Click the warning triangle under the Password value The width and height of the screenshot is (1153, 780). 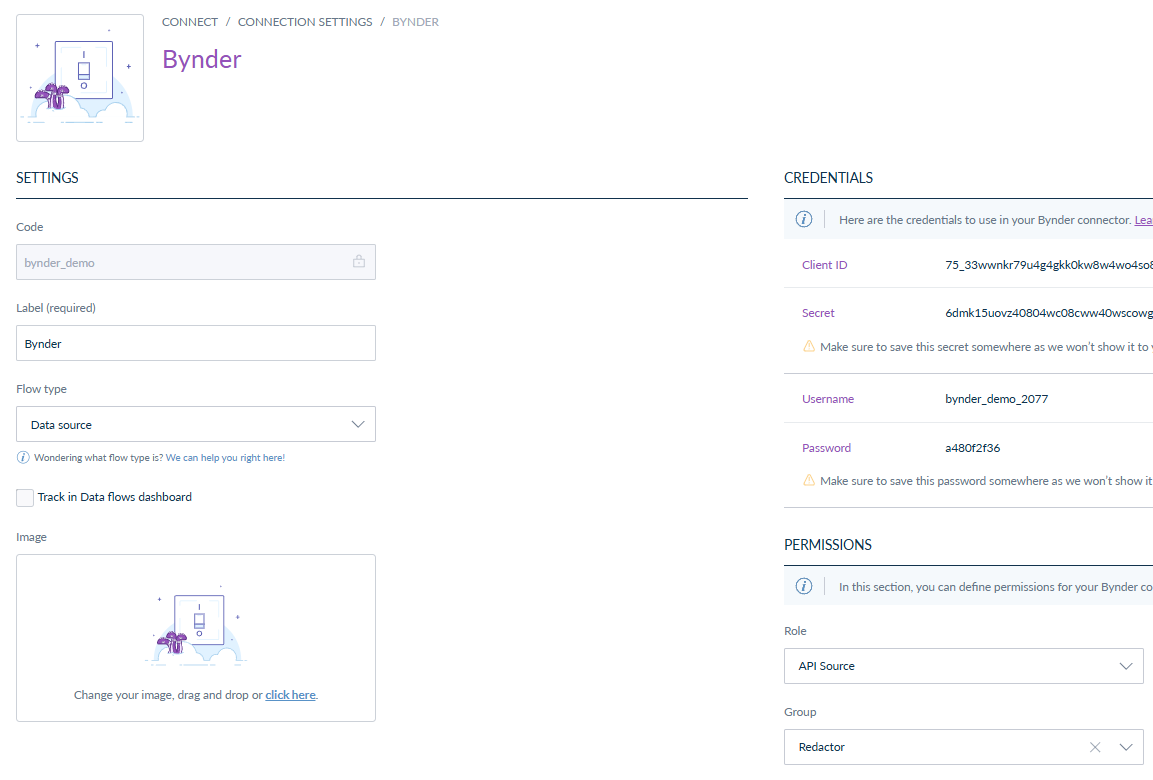(x=808, y=479)
